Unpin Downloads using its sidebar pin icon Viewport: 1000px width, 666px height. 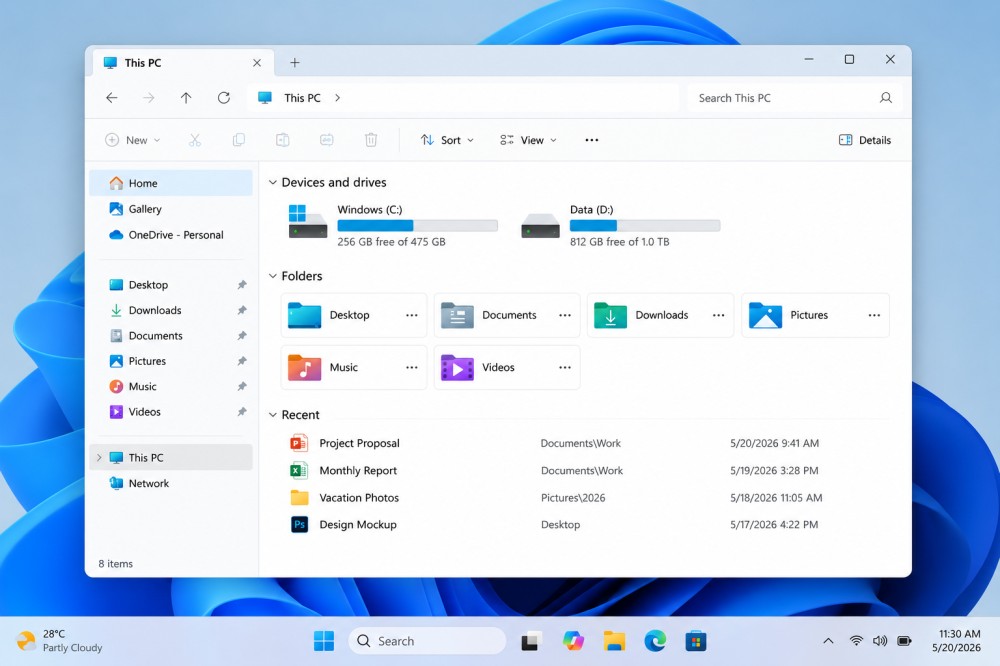pyautogui.click(x=242, y=310)
